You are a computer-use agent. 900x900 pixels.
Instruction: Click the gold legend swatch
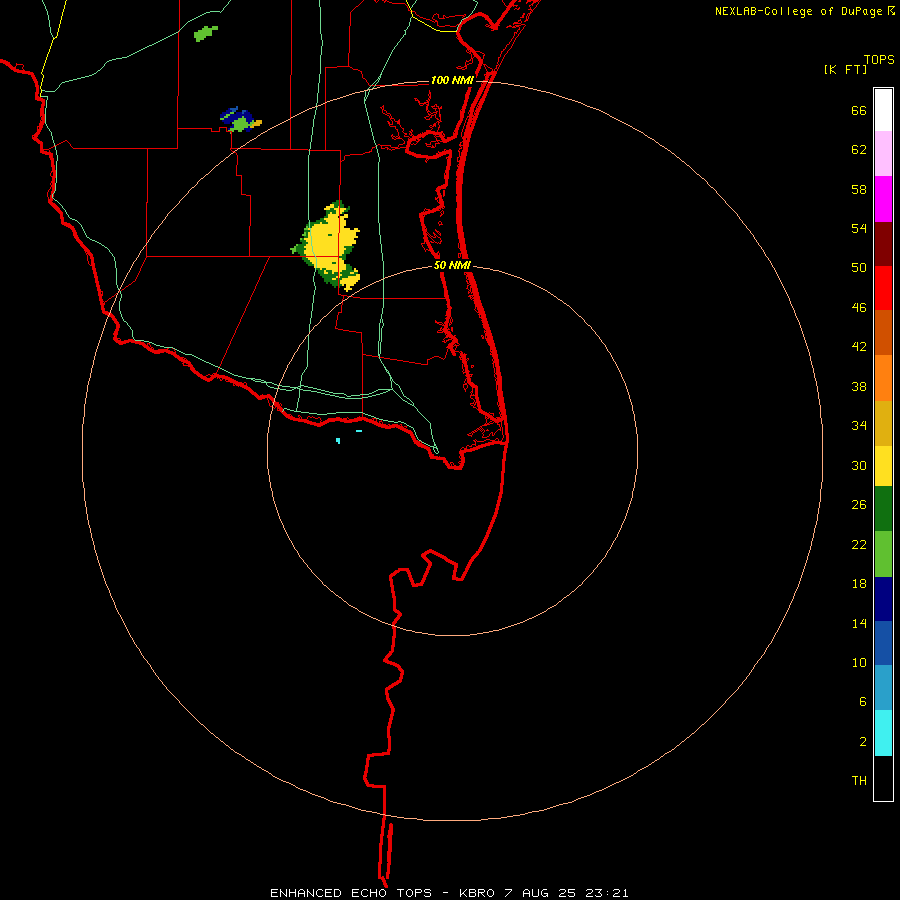(x=883, y=423)
